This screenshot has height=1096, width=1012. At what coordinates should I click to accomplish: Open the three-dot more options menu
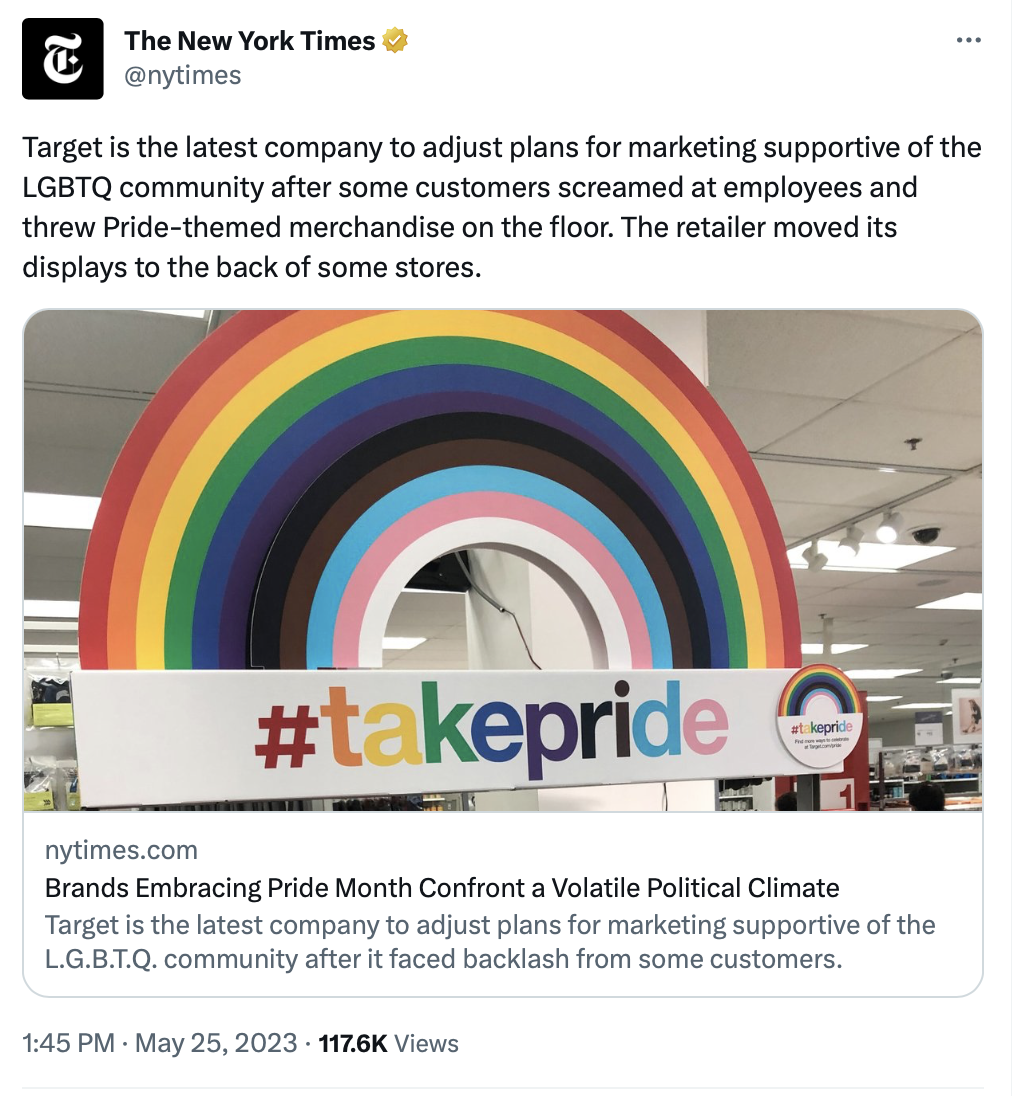[x=969, y=41]
